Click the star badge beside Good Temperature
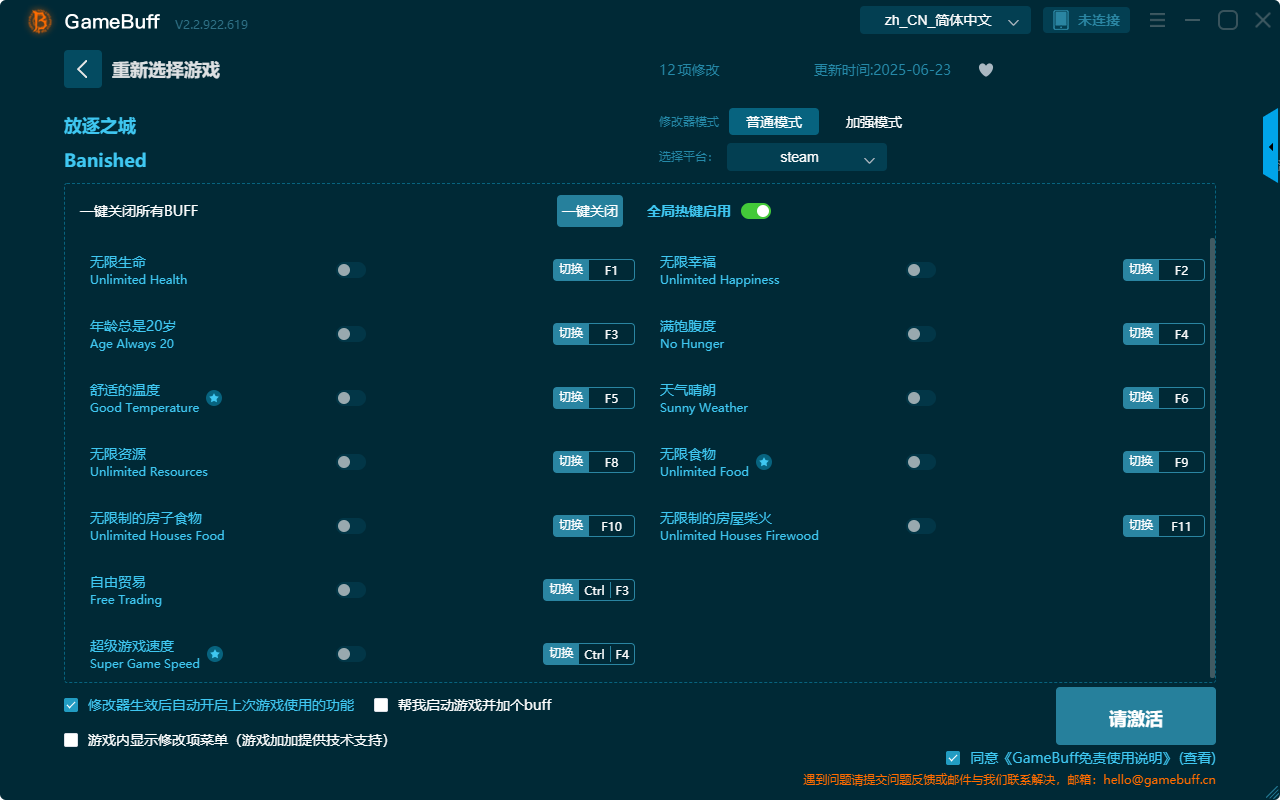This screenshot has height=800, width=1280. [x=213, y=398]
